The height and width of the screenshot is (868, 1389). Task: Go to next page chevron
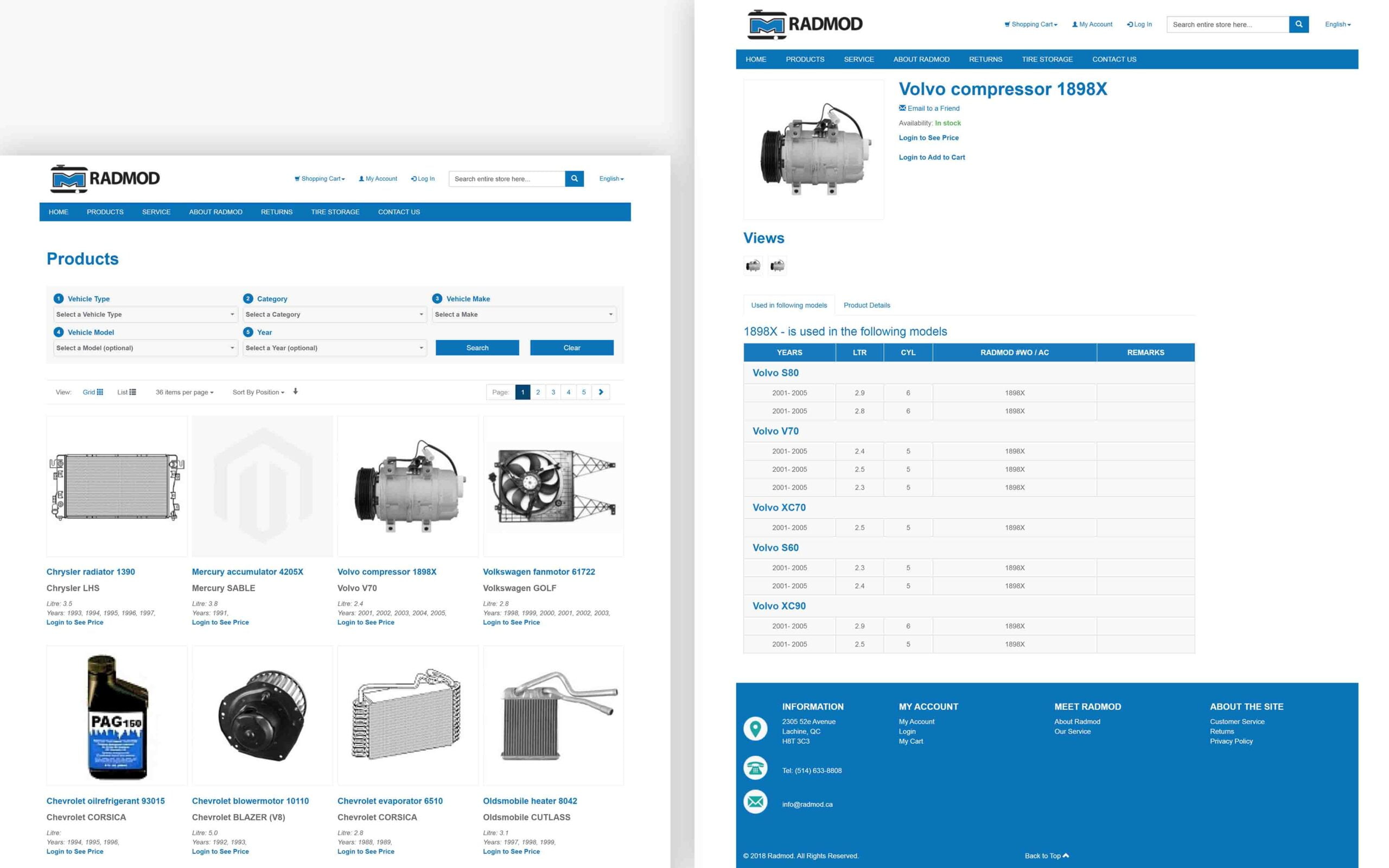[x=601, y=392]
